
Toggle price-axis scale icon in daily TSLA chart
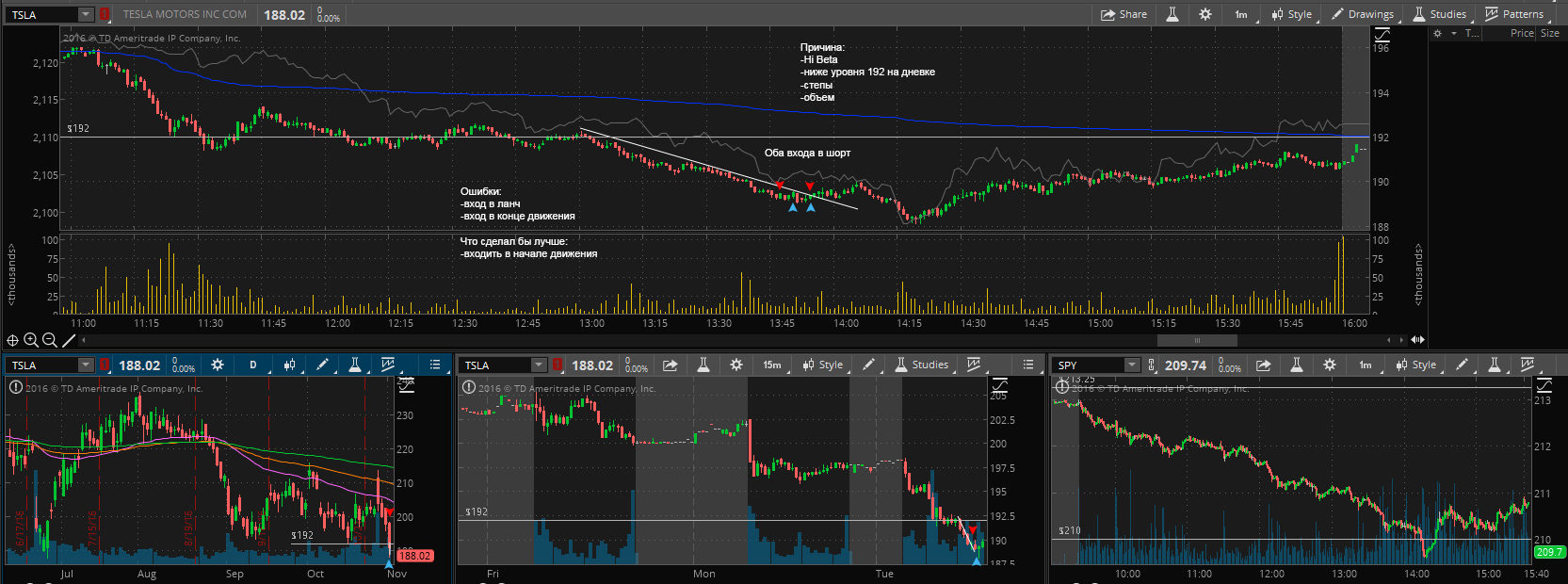[406, 385]
